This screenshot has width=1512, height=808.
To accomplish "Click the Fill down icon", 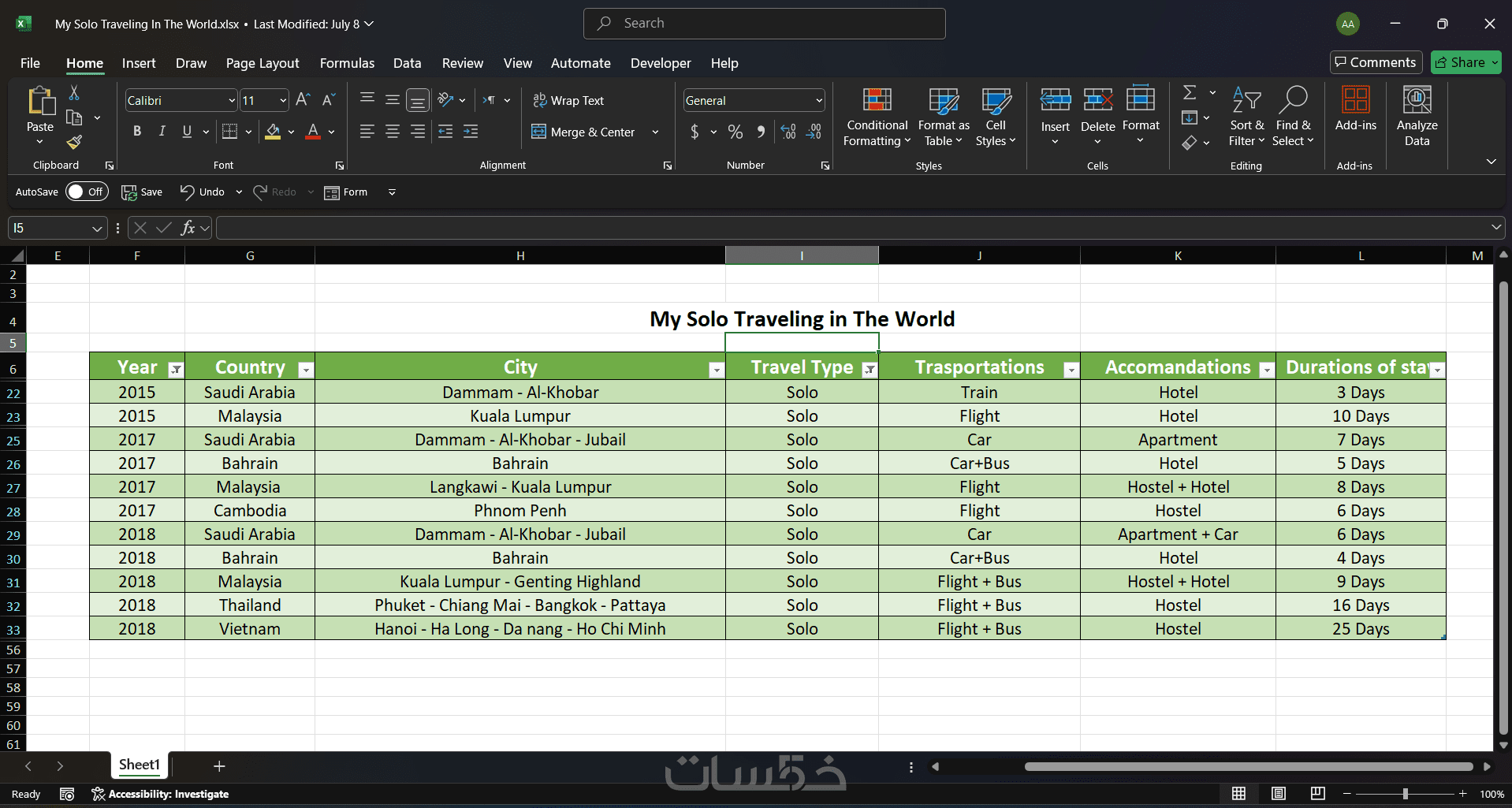I will [1190, 118].
